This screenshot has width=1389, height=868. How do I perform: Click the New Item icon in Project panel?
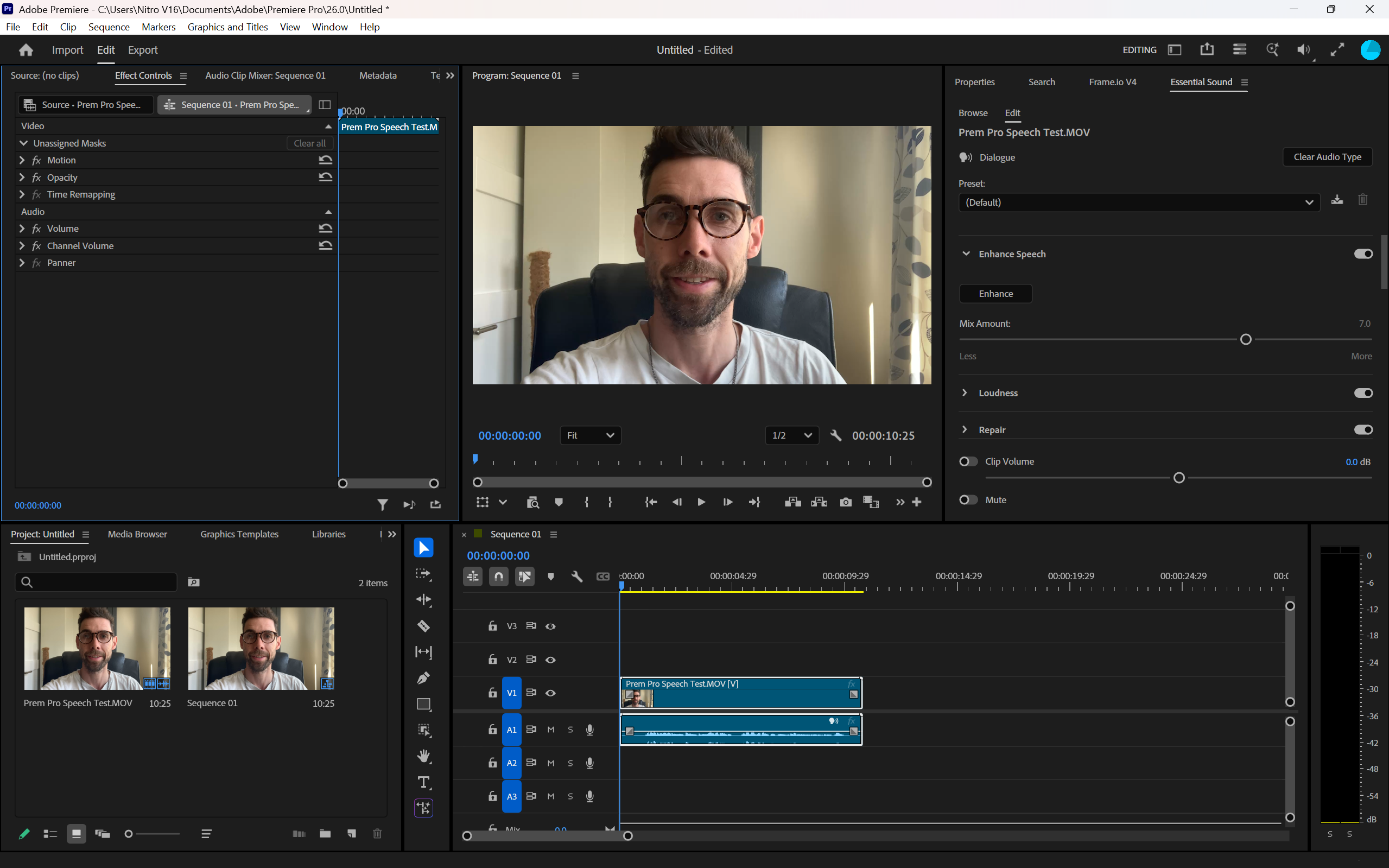[351, 834]
